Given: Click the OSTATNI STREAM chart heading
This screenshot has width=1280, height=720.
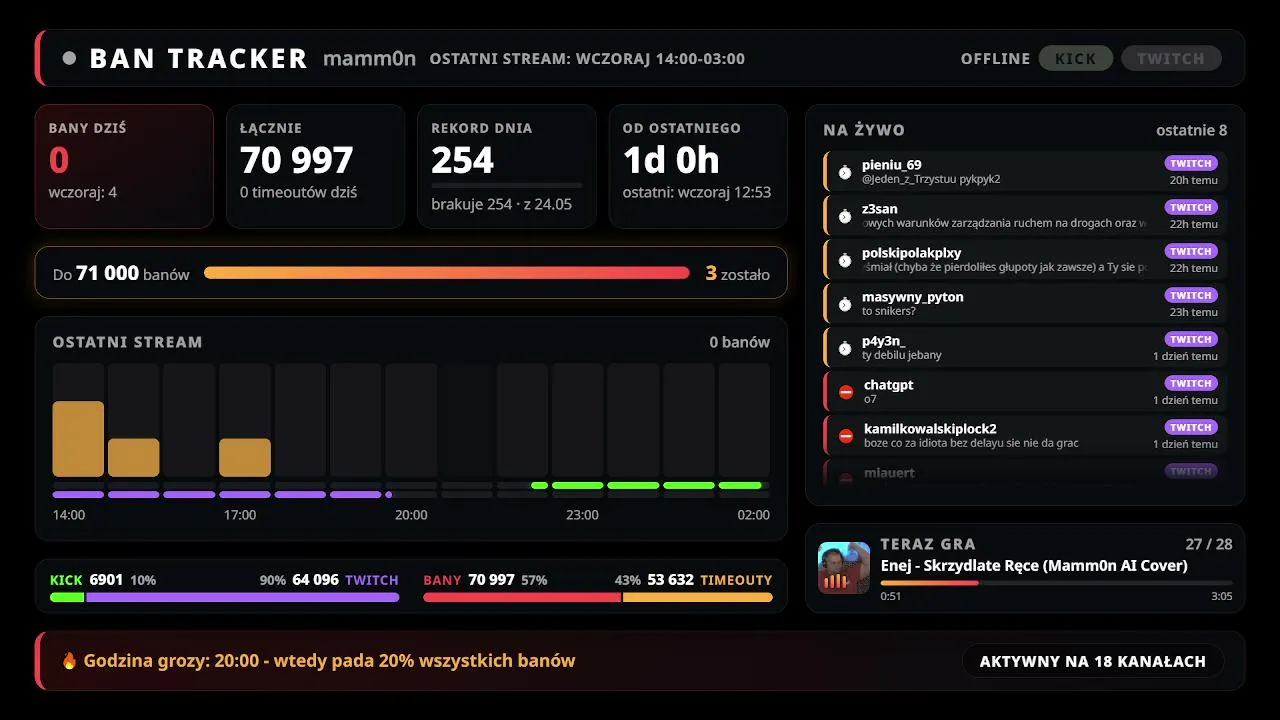Looking at the screenshot, I should click(127, 342).
